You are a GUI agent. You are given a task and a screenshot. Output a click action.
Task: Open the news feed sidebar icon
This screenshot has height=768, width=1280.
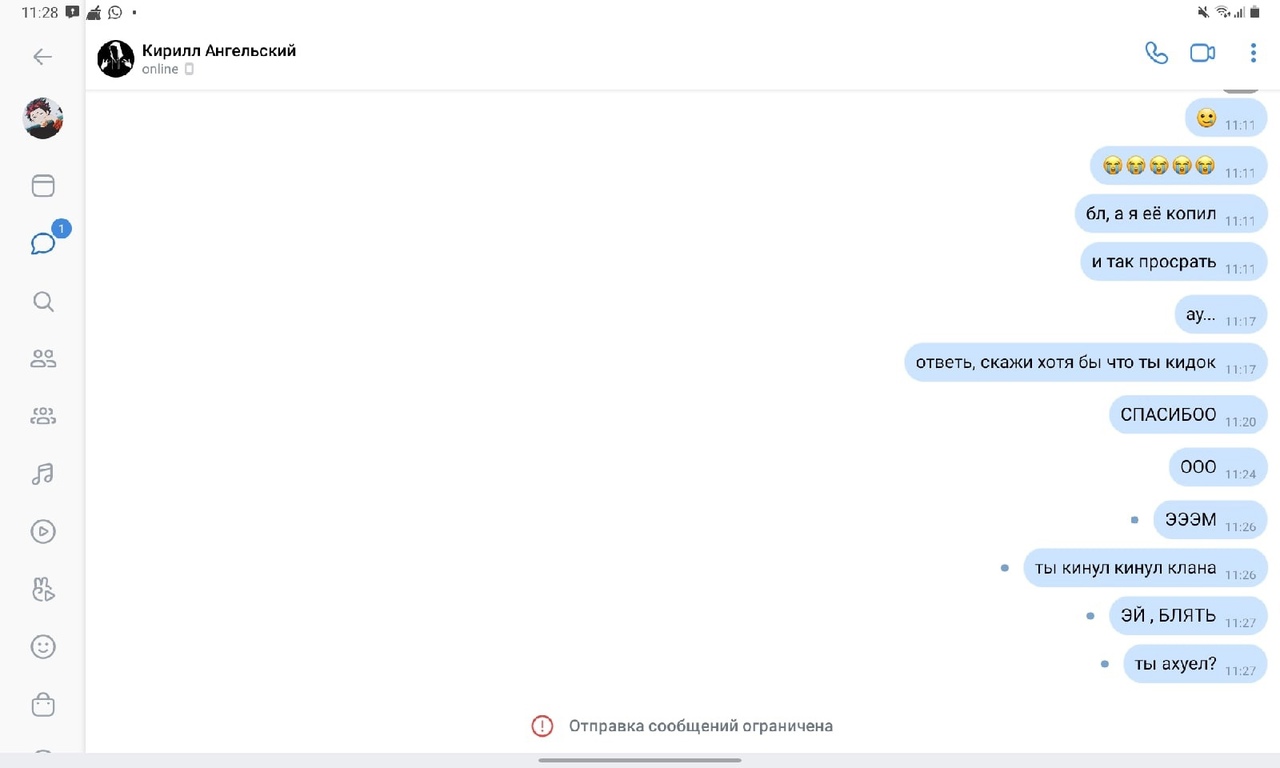[43, 186]
